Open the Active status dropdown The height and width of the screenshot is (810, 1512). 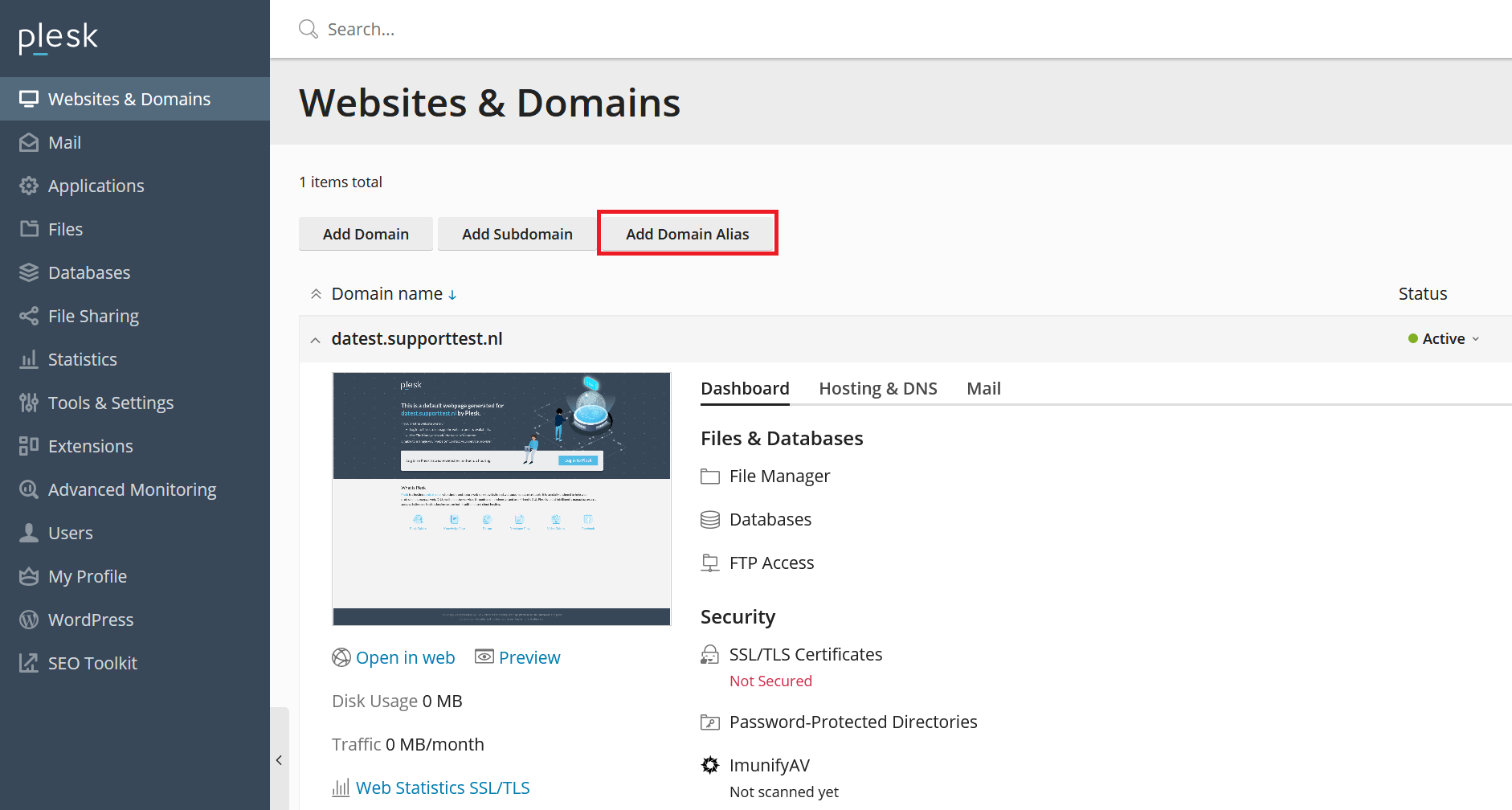coord(1444,339)
